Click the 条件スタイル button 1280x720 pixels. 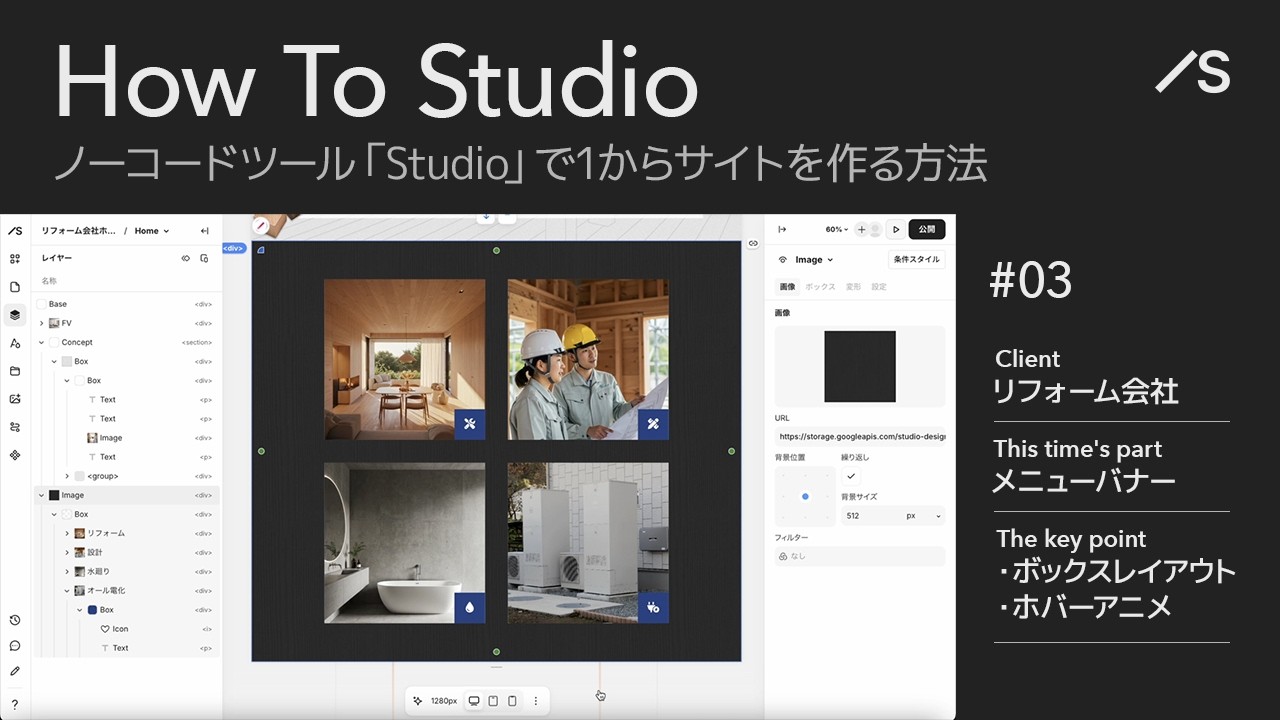pyautogui.click(x=916, y=259)
